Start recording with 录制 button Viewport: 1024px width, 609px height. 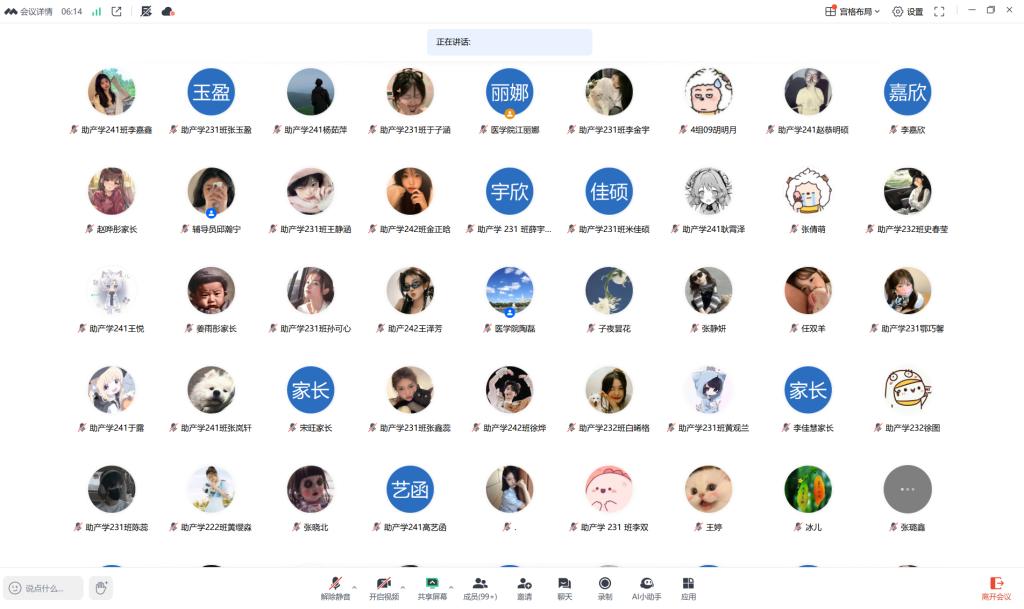[605, 587]
